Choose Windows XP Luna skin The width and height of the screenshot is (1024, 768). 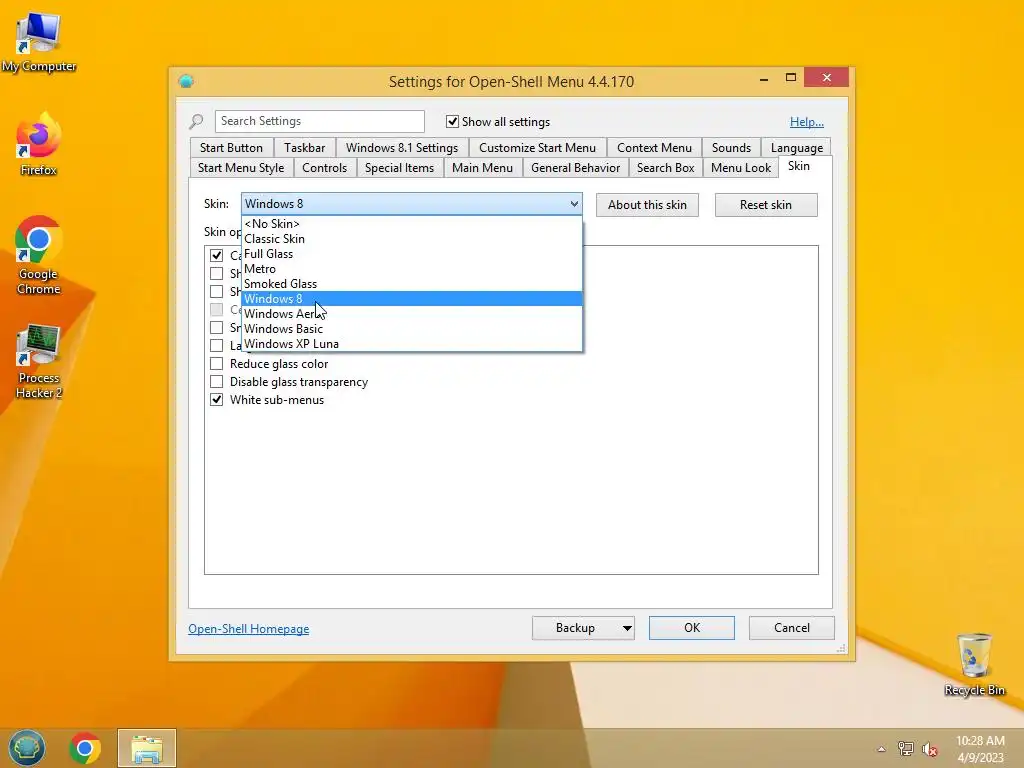tap(411, 344)
